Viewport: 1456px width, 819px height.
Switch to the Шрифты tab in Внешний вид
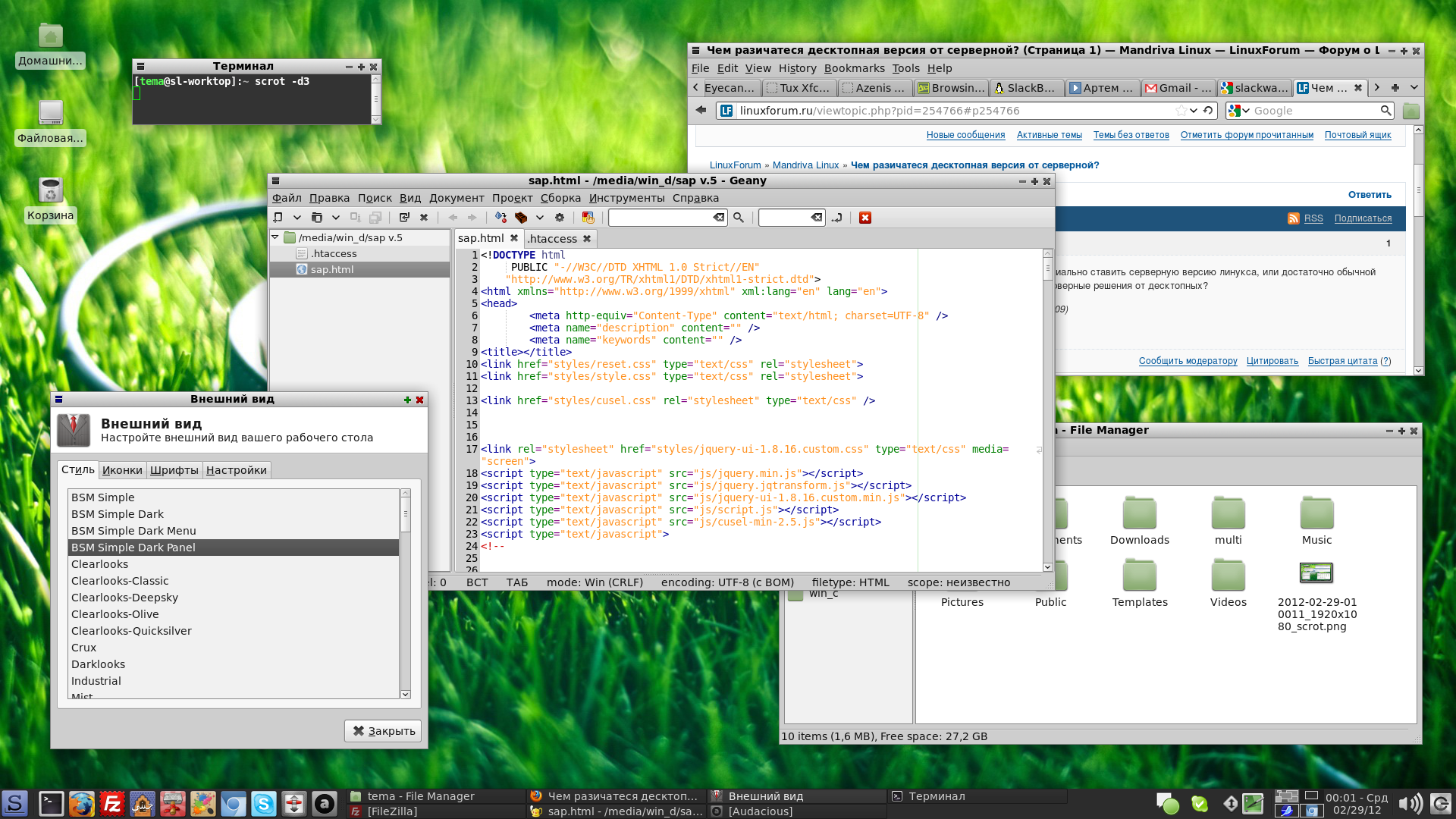[174, 470]
